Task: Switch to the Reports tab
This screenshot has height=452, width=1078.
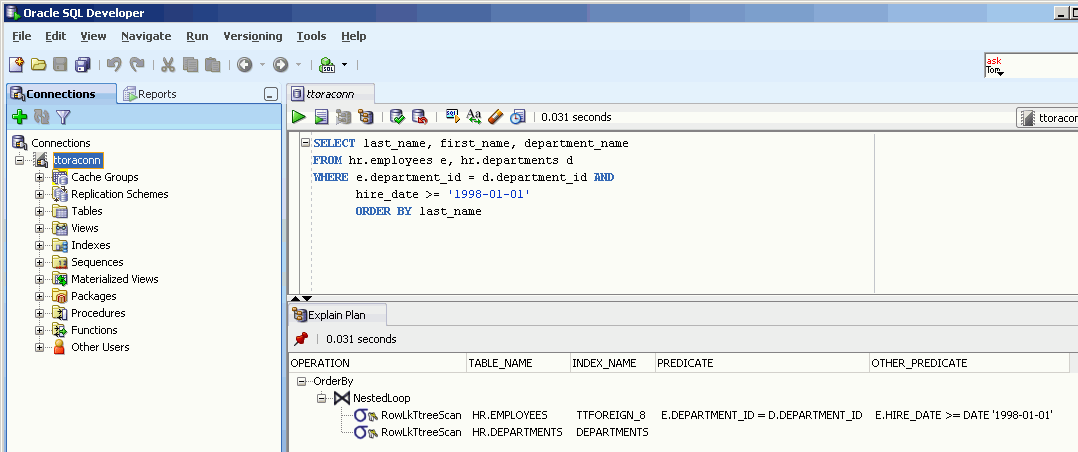Action: pyautogui.click(x=149, y=94)
